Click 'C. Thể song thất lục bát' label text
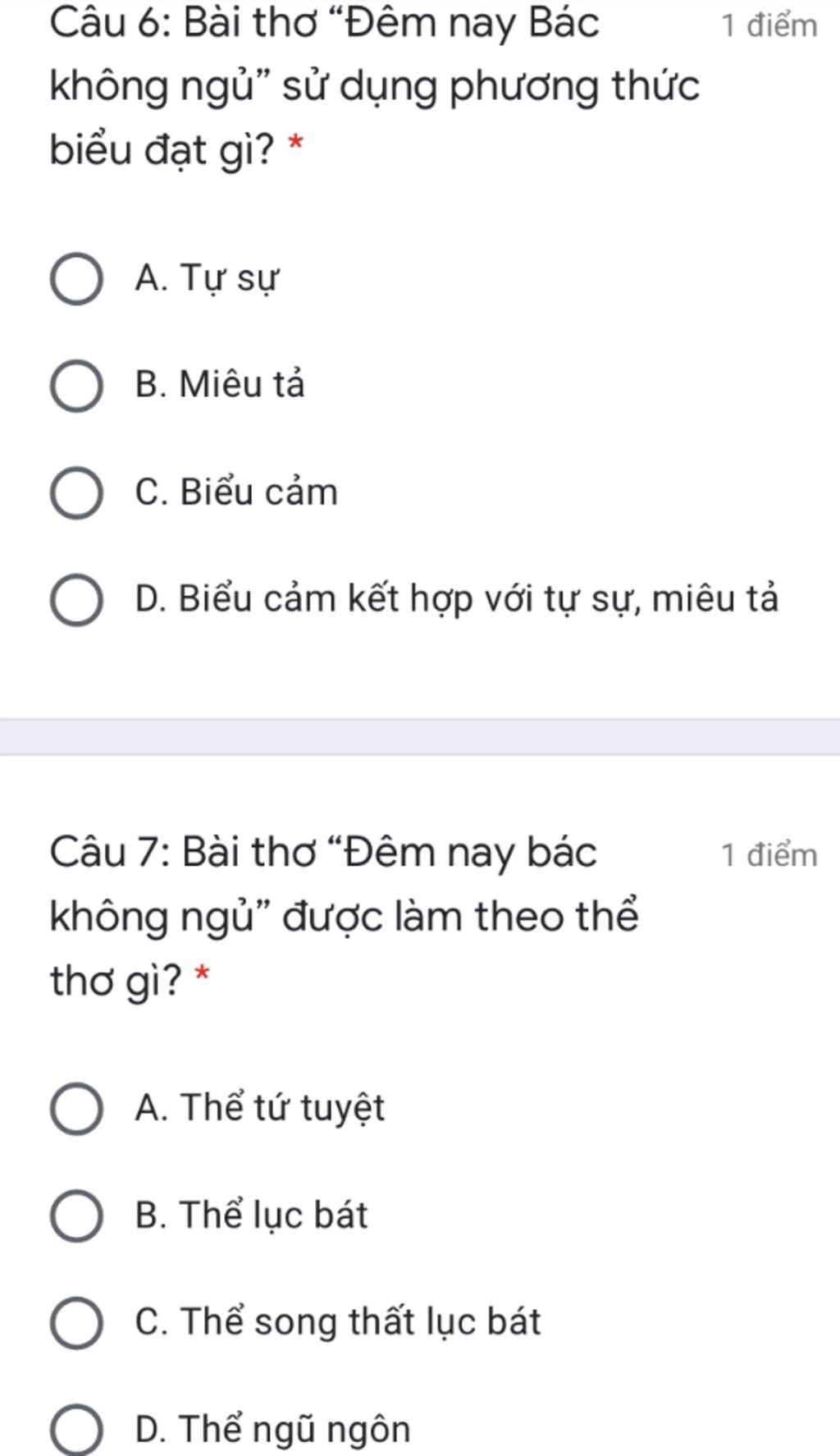The height and width of the screenshot is (1456, 840). (337, 1322)
